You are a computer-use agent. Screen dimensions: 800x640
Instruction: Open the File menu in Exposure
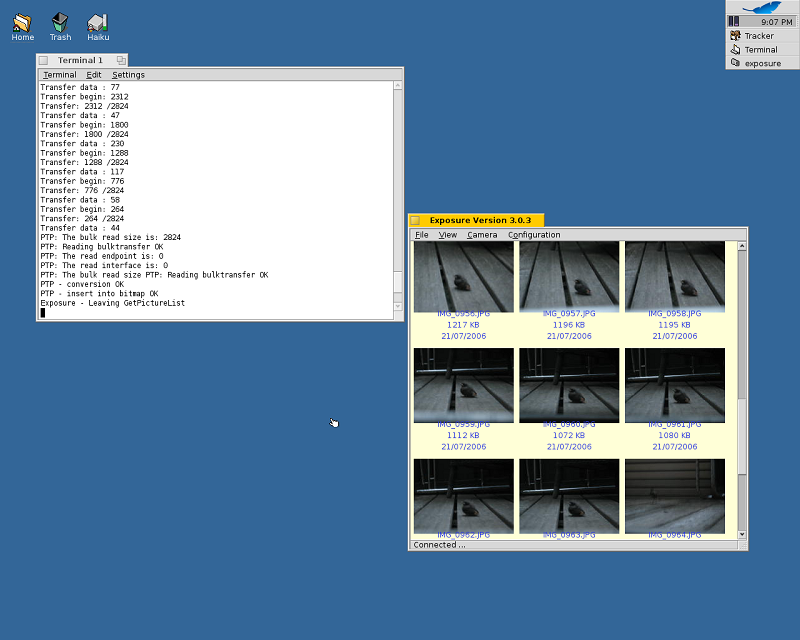click(x=422, y=235)
